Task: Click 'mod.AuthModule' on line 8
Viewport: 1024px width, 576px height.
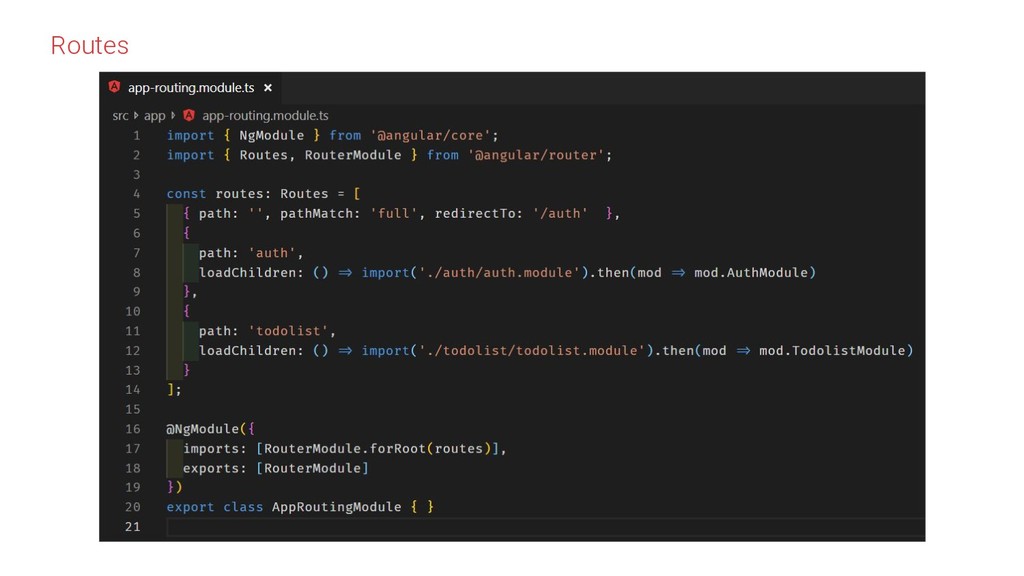Action: (x=751, y=272)
